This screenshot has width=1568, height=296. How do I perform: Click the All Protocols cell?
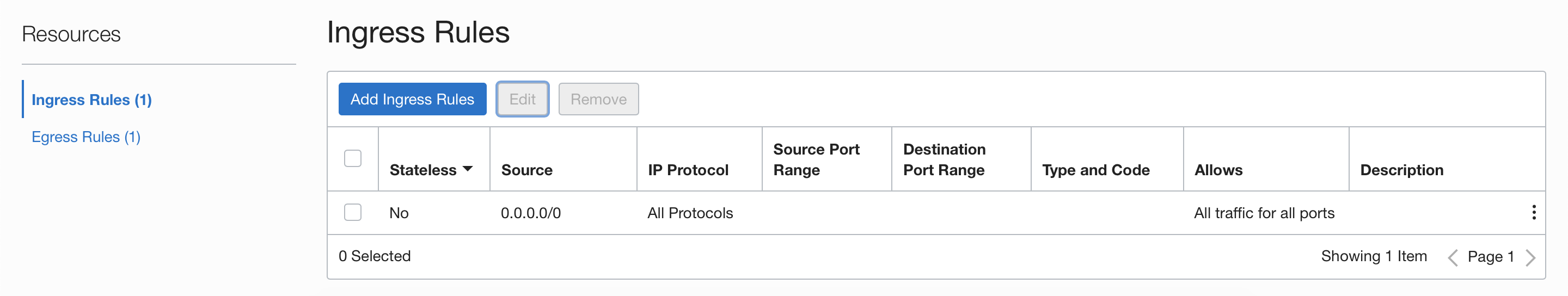tap(690, 213)
